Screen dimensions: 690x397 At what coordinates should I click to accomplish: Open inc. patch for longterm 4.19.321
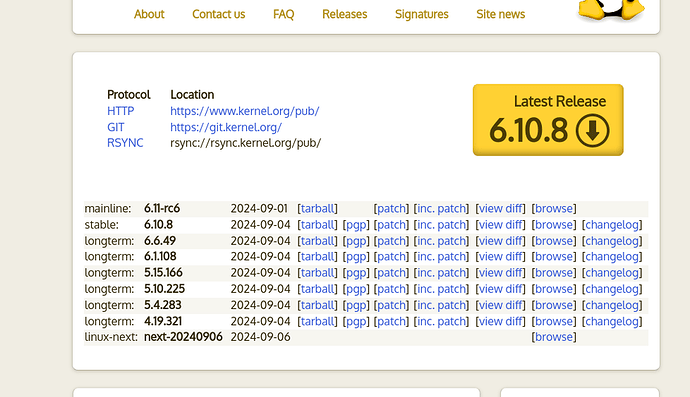pos(441,321)
